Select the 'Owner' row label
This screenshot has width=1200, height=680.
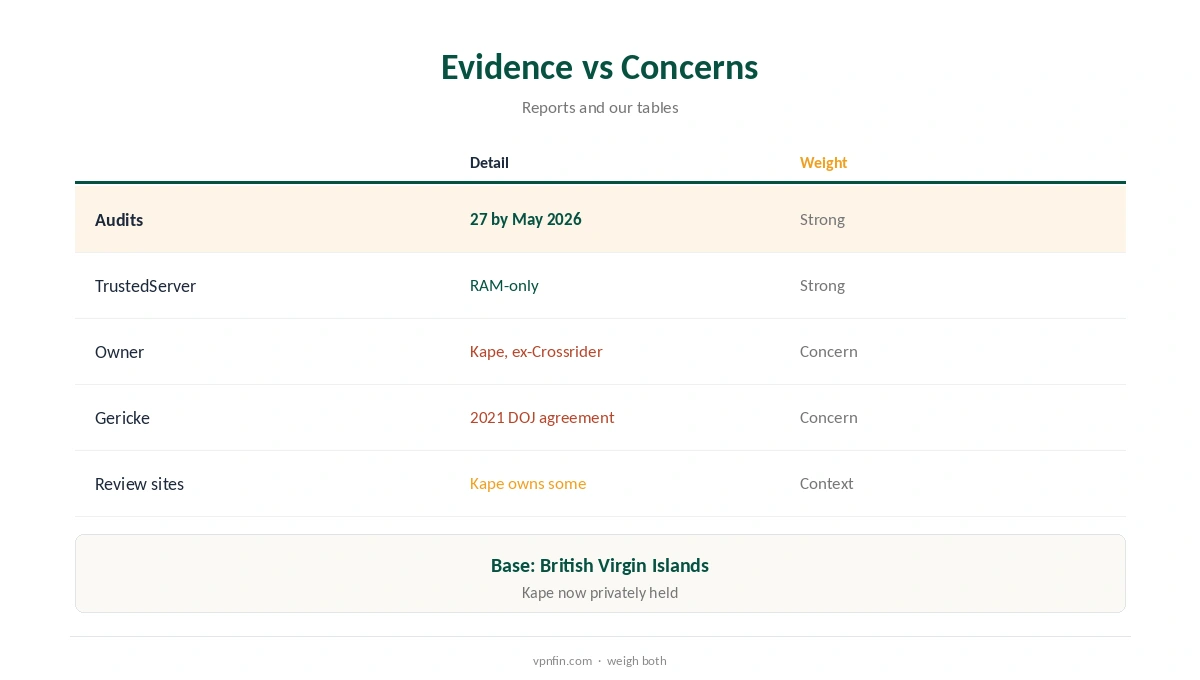click(x=119, y=352)
